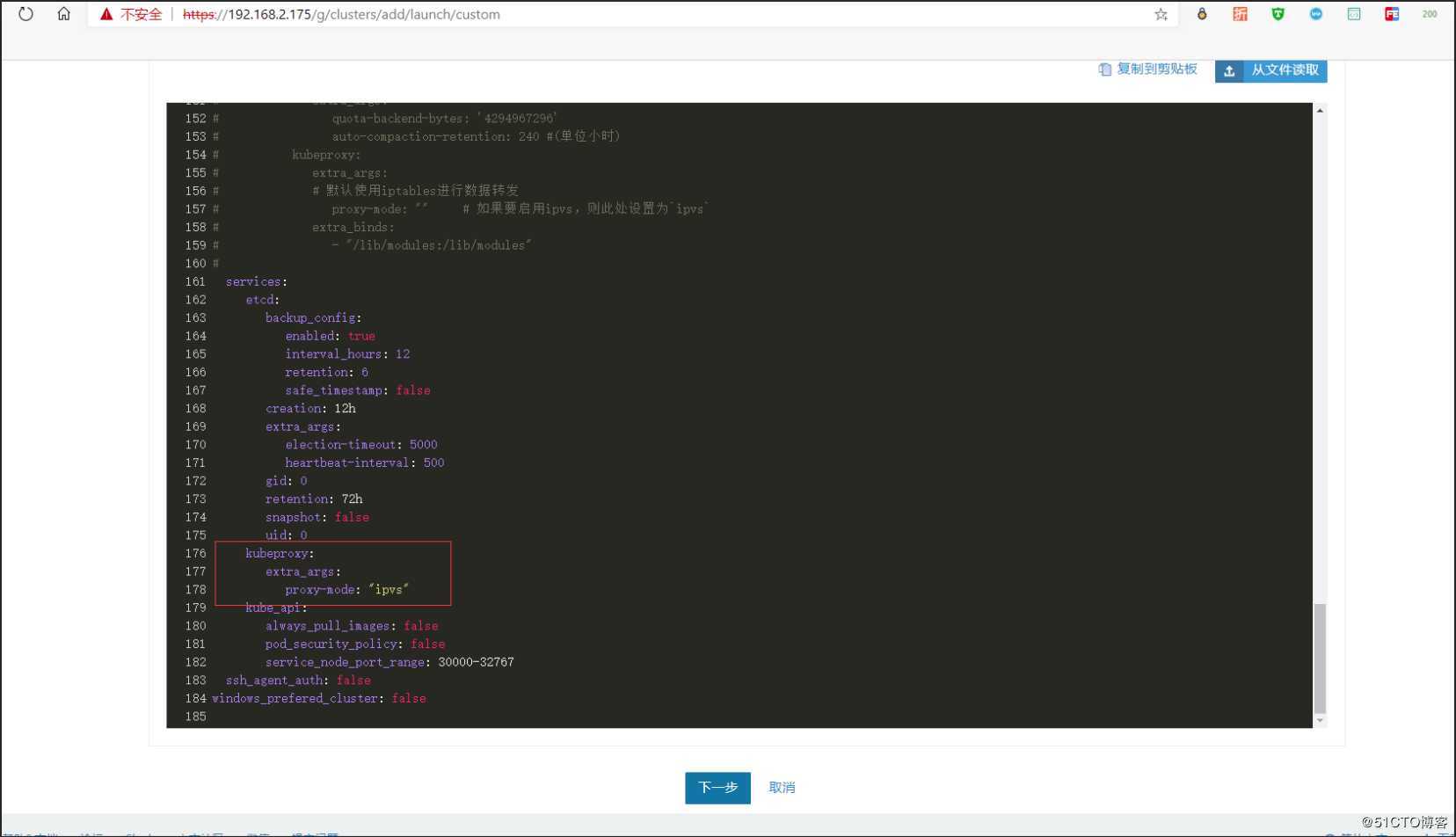Viewport: 1456px width, 837px height.
Task: Reload the page with the refresh icon
Action: tap(25, 14)
